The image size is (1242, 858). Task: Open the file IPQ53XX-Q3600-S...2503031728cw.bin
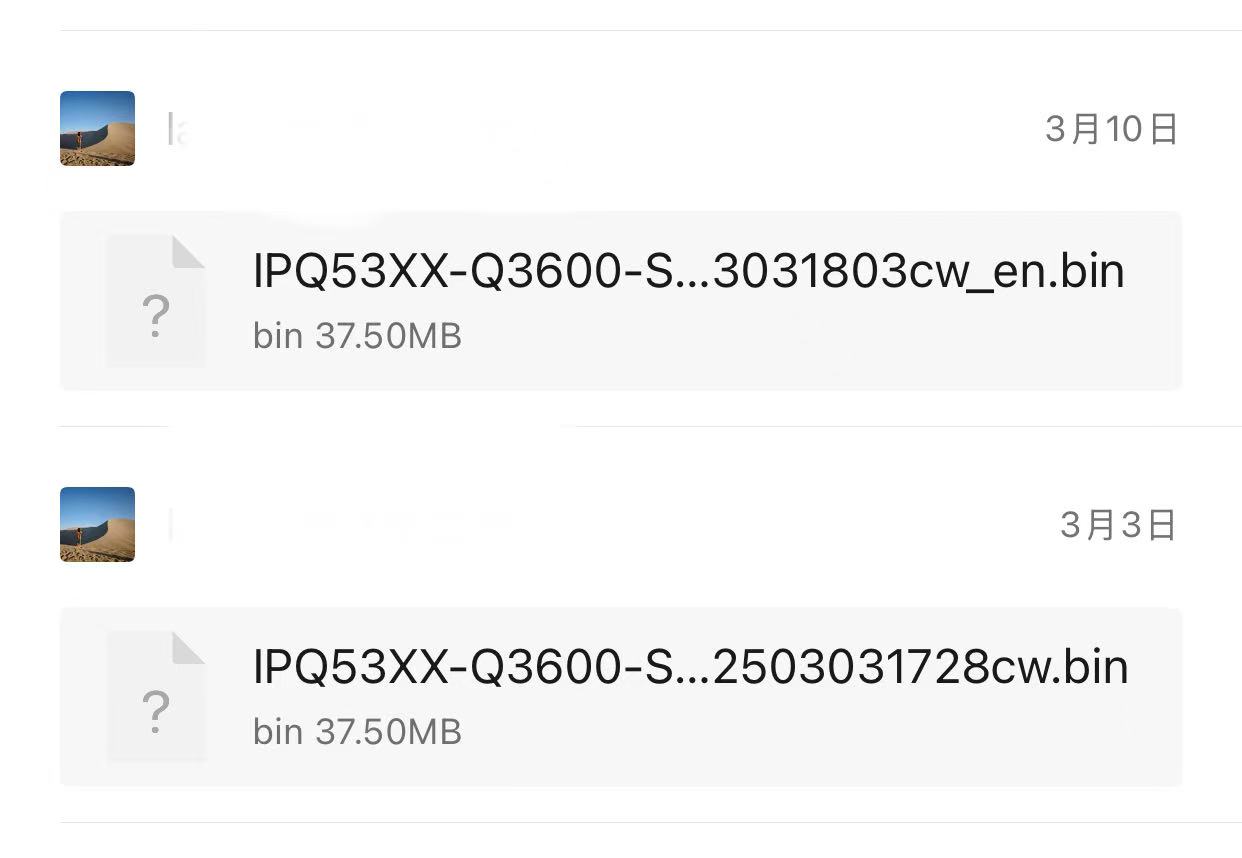click(691, 667)
